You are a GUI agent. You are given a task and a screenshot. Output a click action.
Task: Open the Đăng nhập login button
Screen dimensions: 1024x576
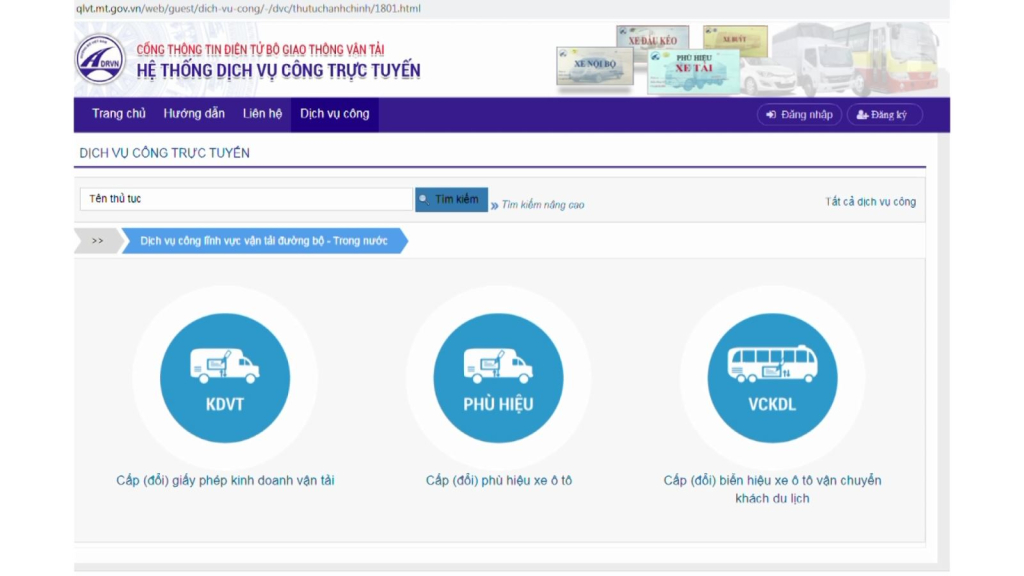799,115
